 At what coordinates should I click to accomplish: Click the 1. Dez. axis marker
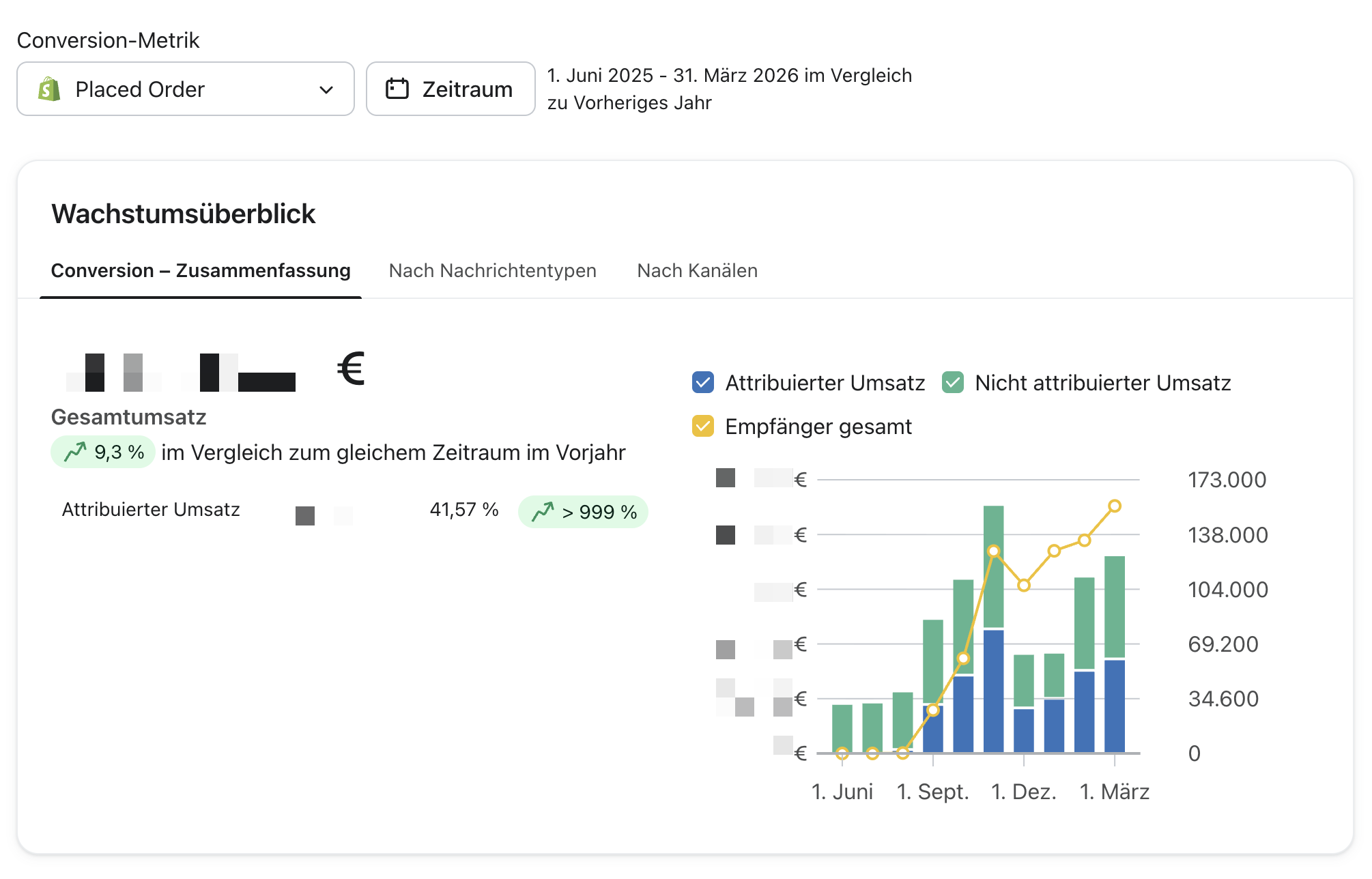(1023, 792)
